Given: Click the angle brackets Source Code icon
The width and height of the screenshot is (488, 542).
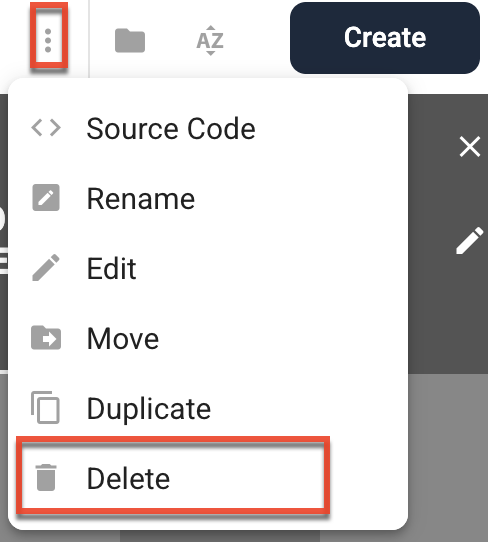Looking at the screenshot, I should point(46,128).
